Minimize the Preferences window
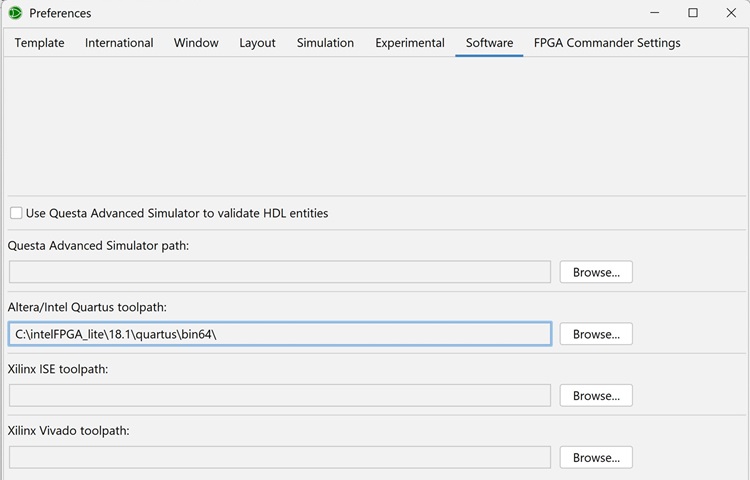Viewport: 750px width, 480px height. click(x=655, y=13)
